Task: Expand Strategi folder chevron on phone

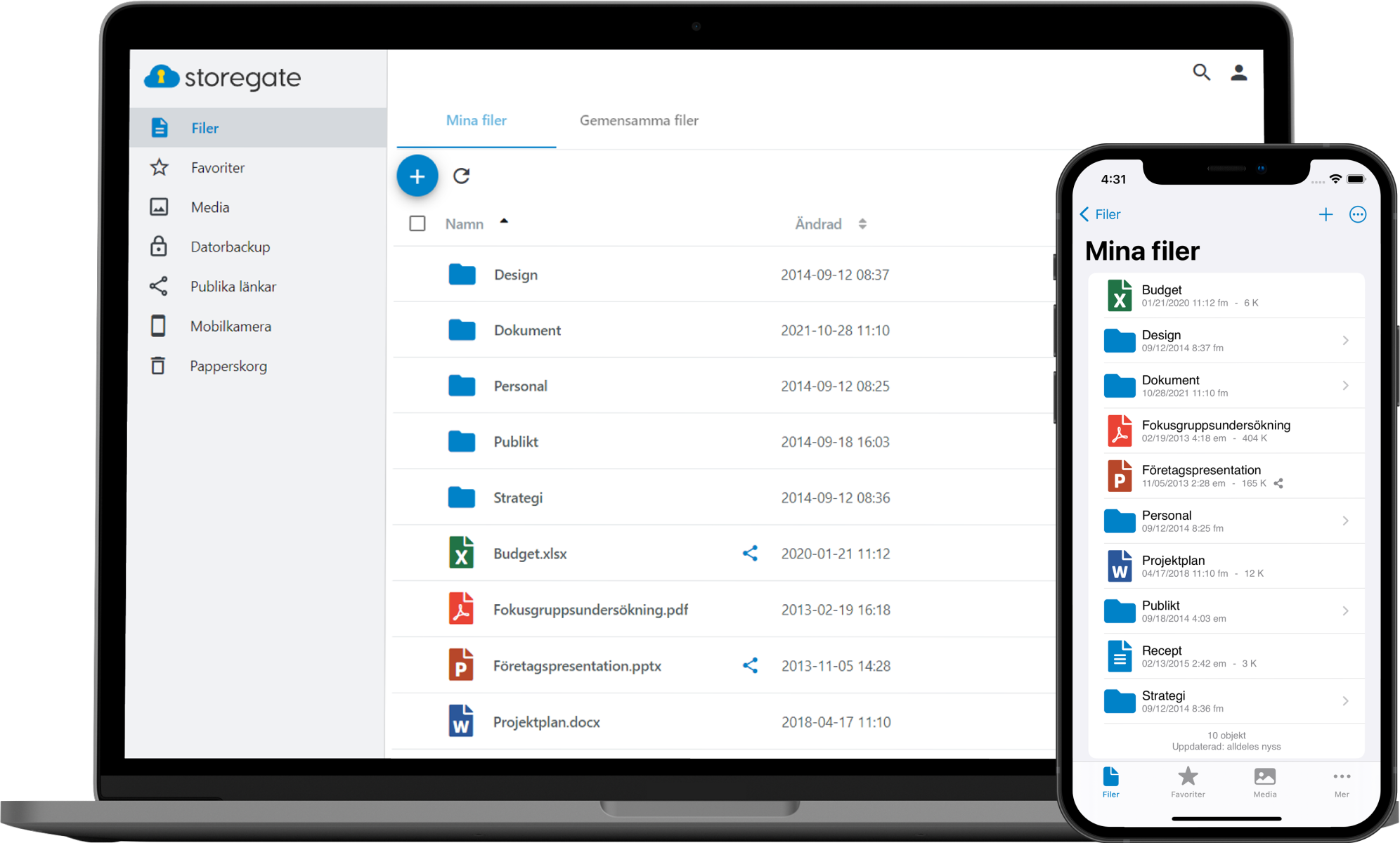Action: (x=1345, y=701)
